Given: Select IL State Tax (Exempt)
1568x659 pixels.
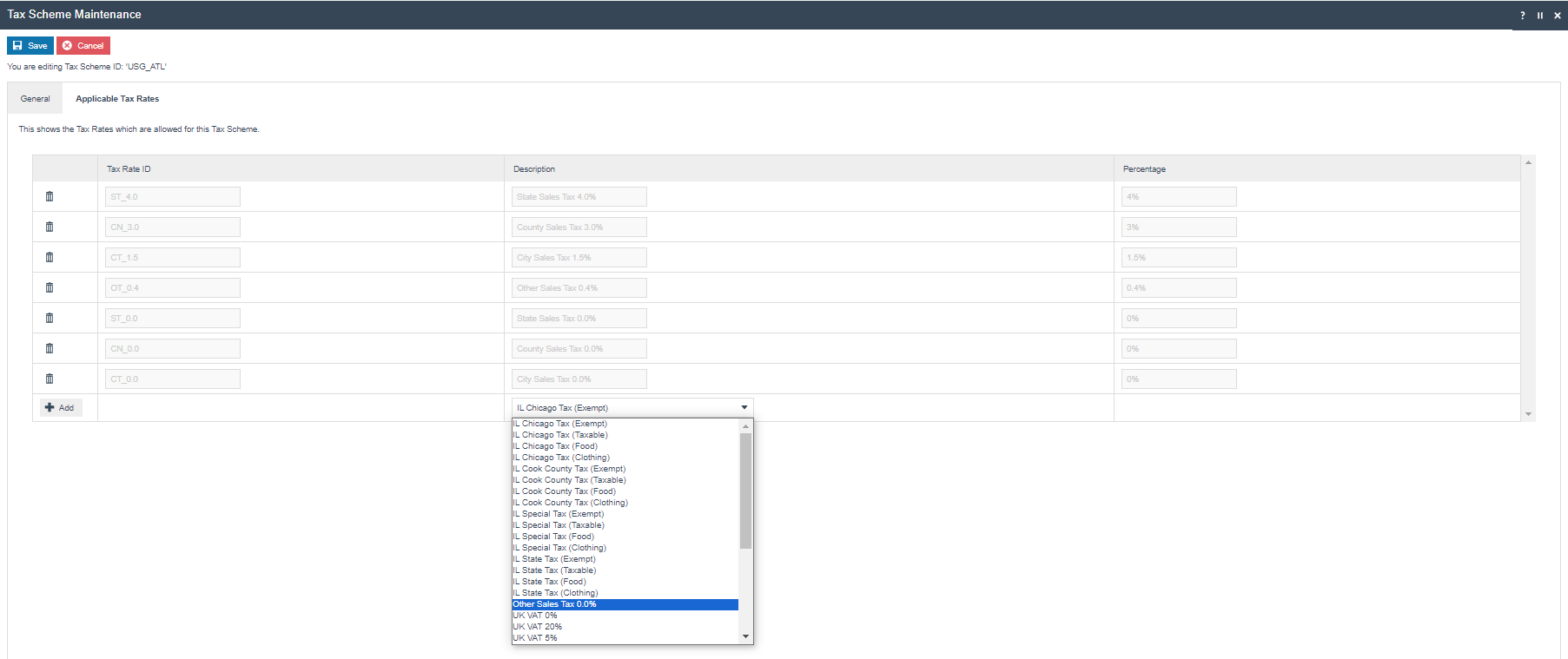Looking at the screenshot, I should (x=625, y=559).
